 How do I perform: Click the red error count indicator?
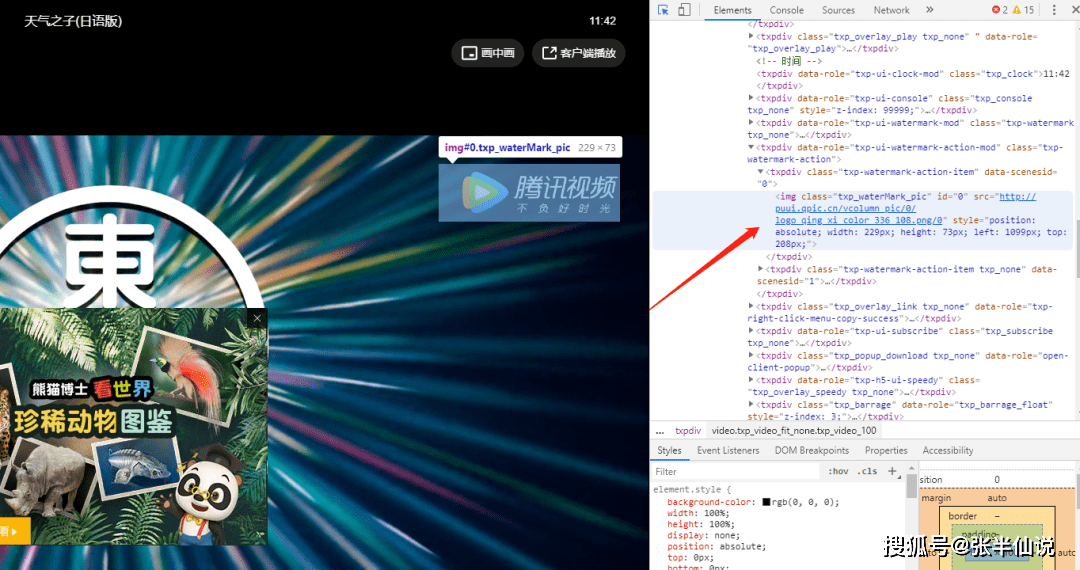coord(999,10)
